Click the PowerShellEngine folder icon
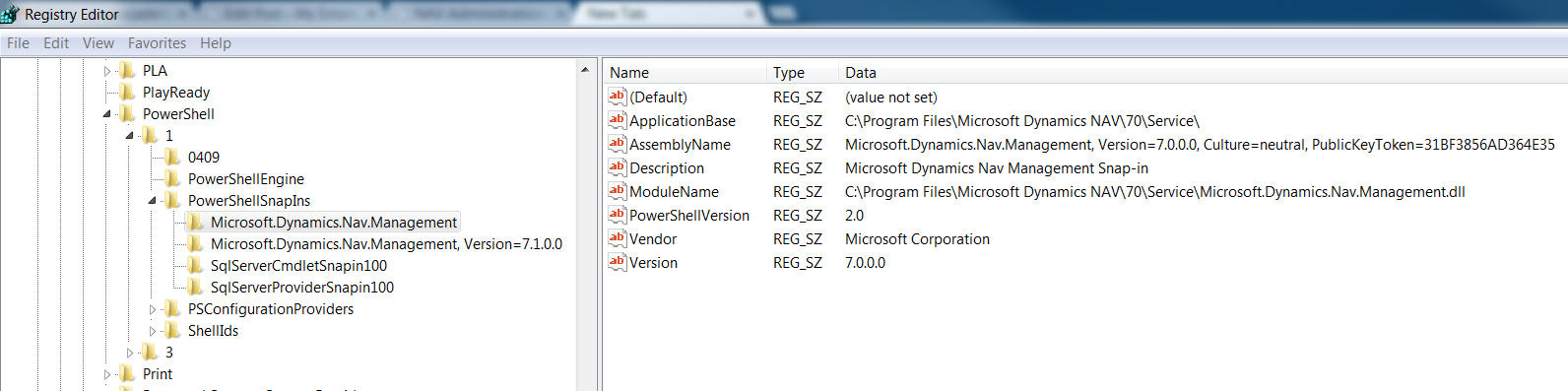 point(172,179)
